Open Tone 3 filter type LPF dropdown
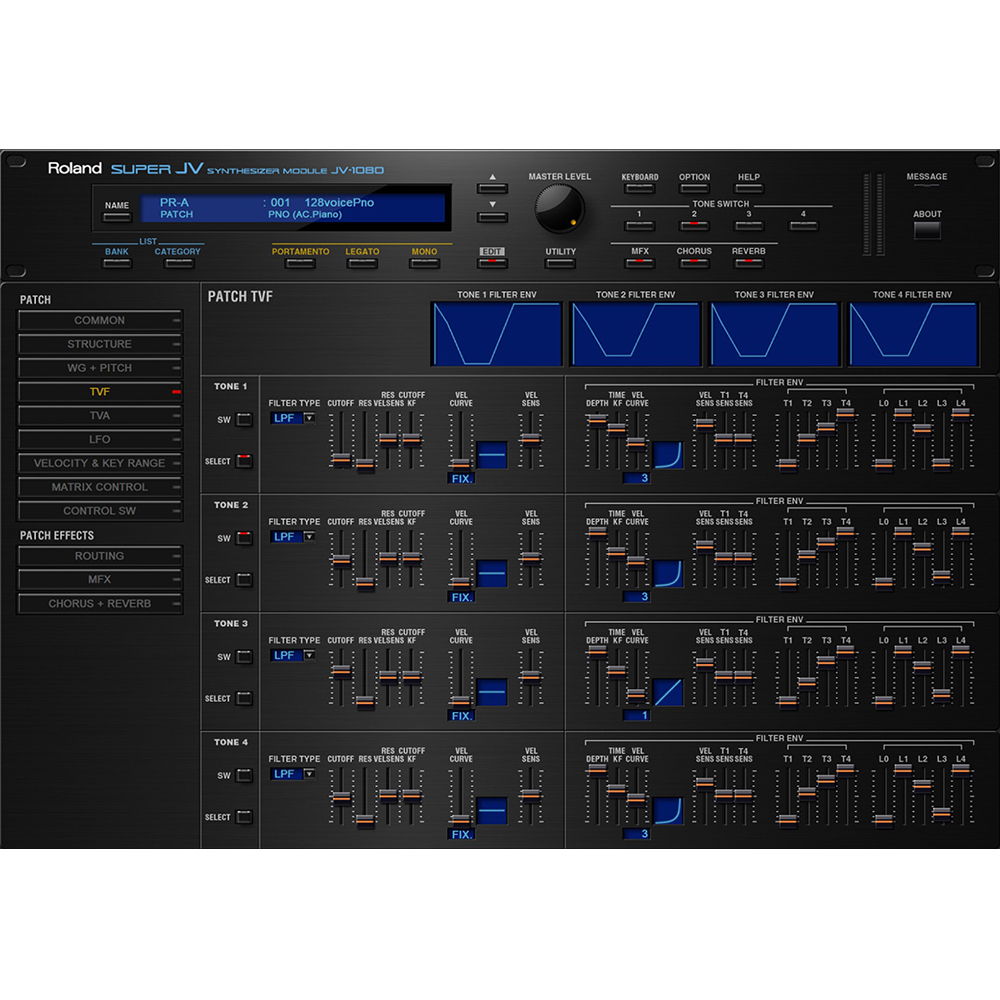 pyautogui.click(x=292, y=656)
